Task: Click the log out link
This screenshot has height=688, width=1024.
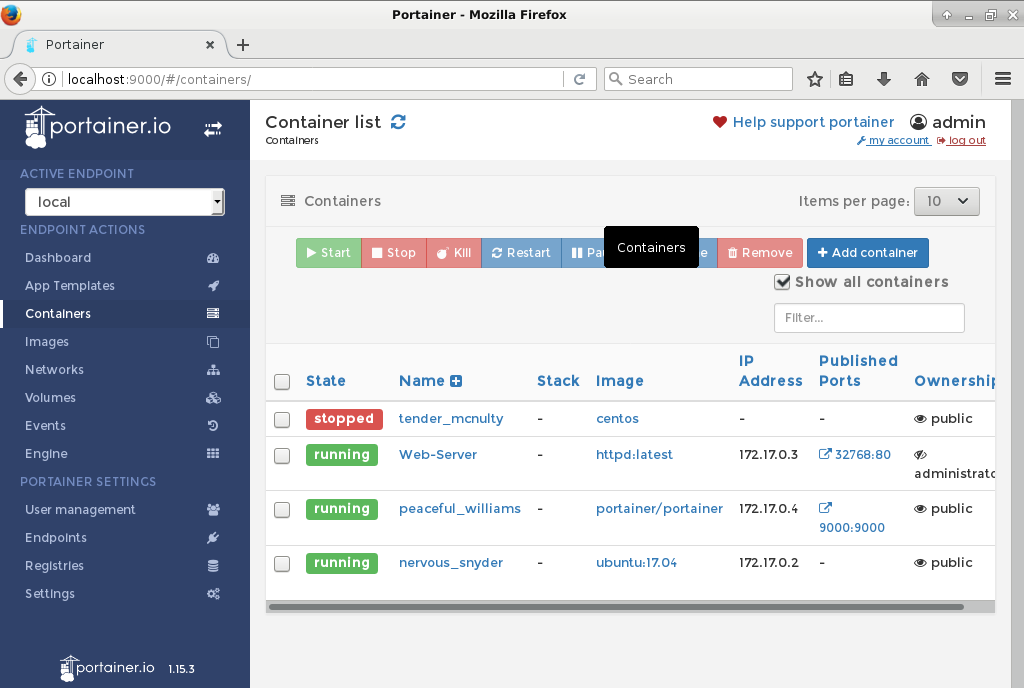Action: (x=961, y=140)
